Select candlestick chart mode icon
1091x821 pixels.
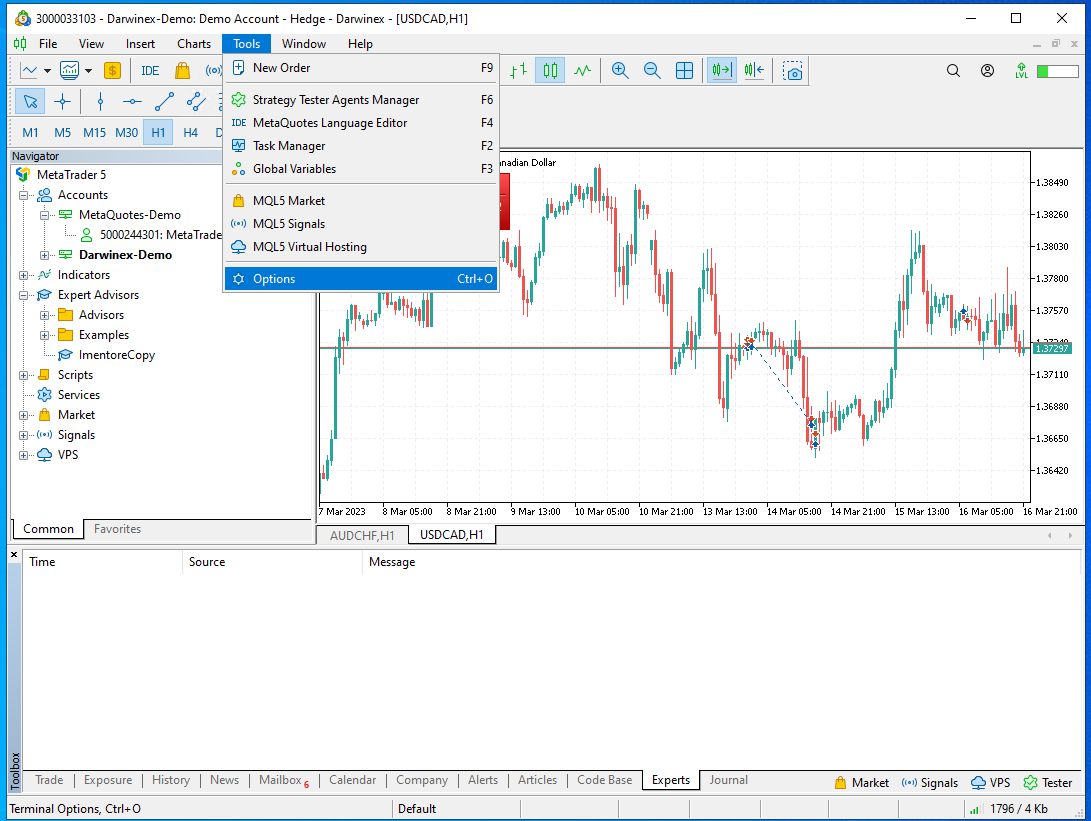550,70
